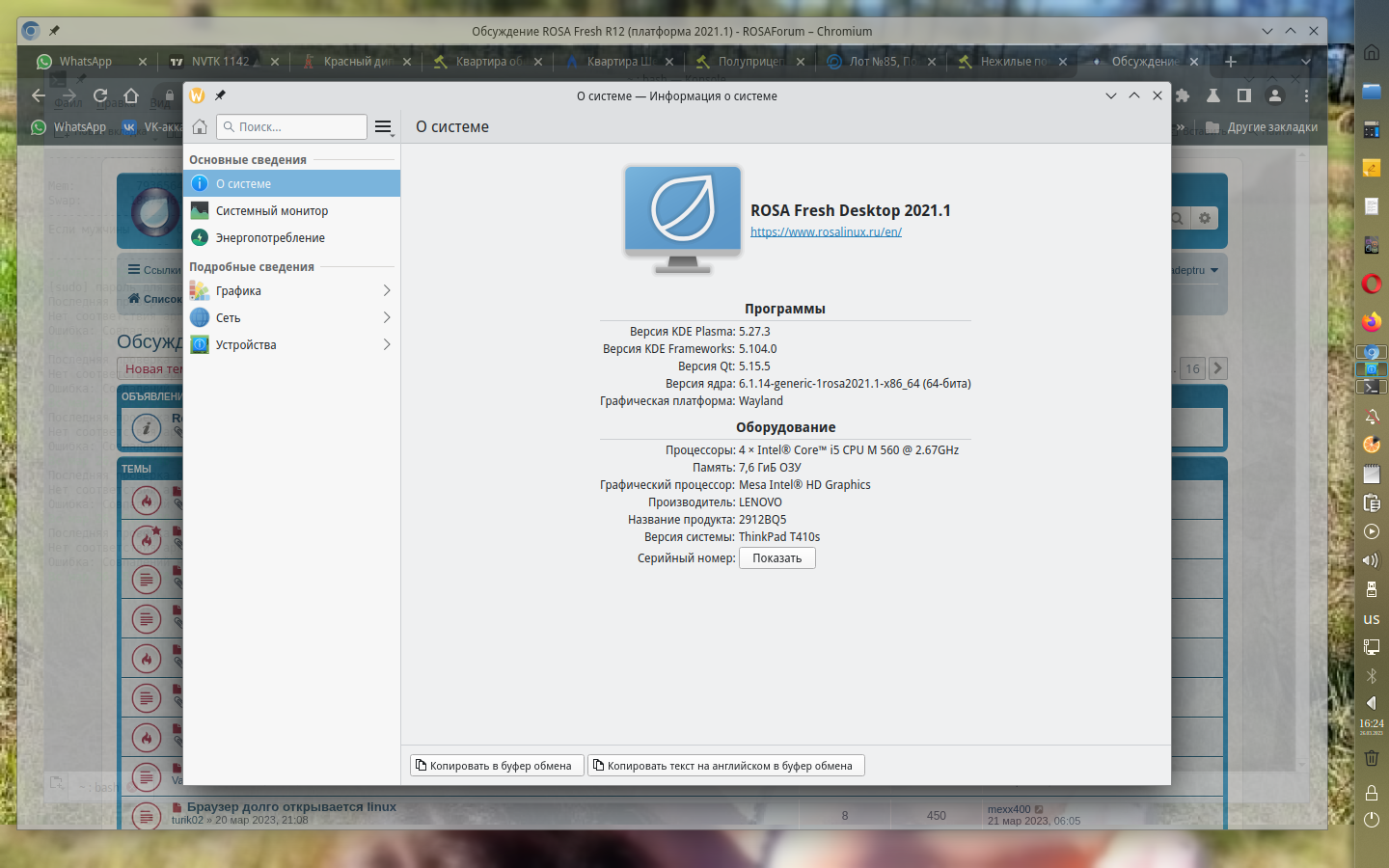
Task: Open Chromium's profile avatar icon
Action: 1275,95
